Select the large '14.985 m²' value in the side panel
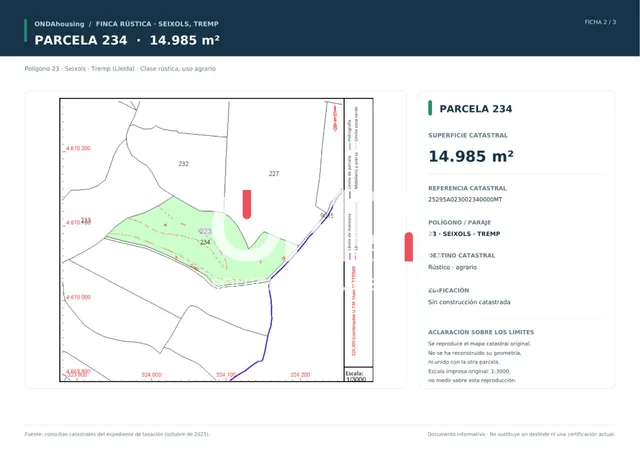640x452 pixels. [471, 156]
